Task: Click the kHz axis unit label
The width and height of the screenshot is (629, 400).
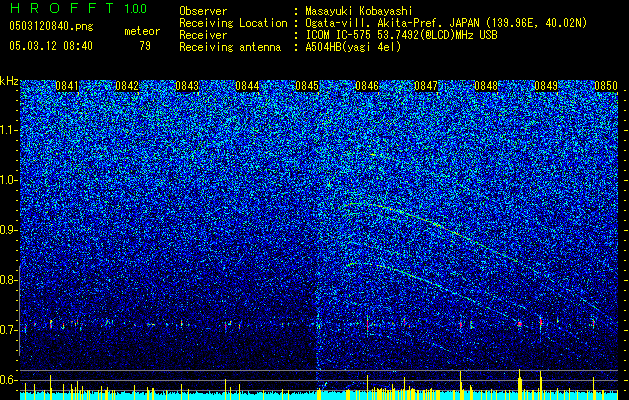Action: pyautogui.click(x=9, y=81)
